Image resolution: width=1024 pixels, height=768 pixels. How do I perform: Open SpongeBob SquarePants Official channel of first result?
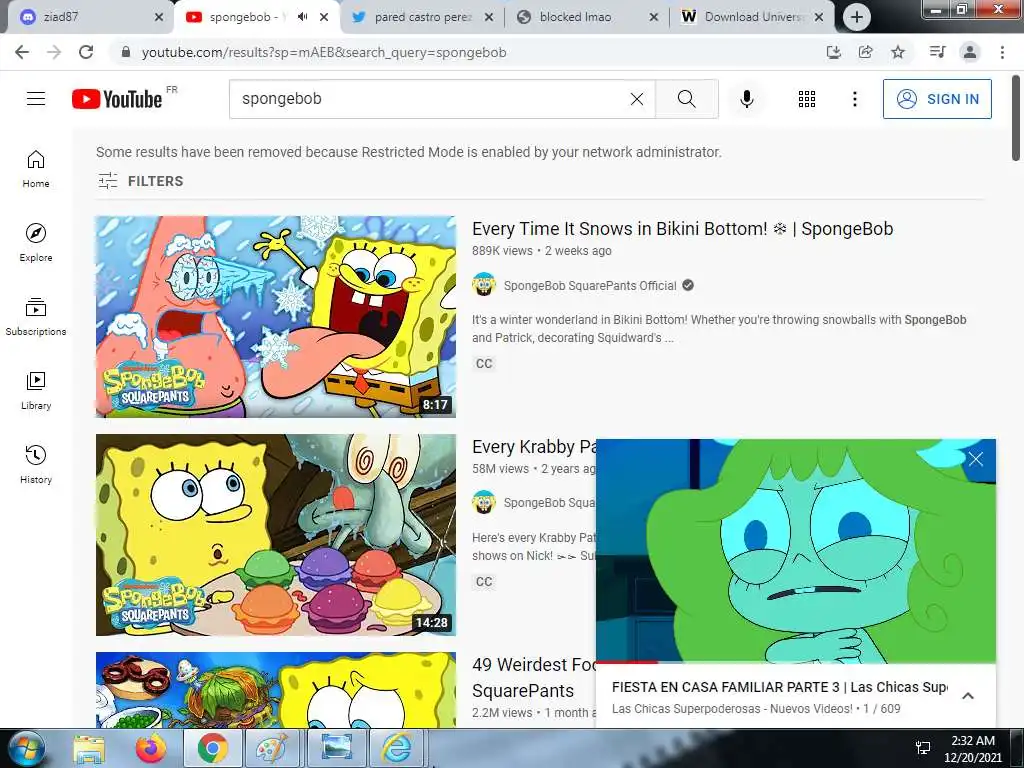590,285
